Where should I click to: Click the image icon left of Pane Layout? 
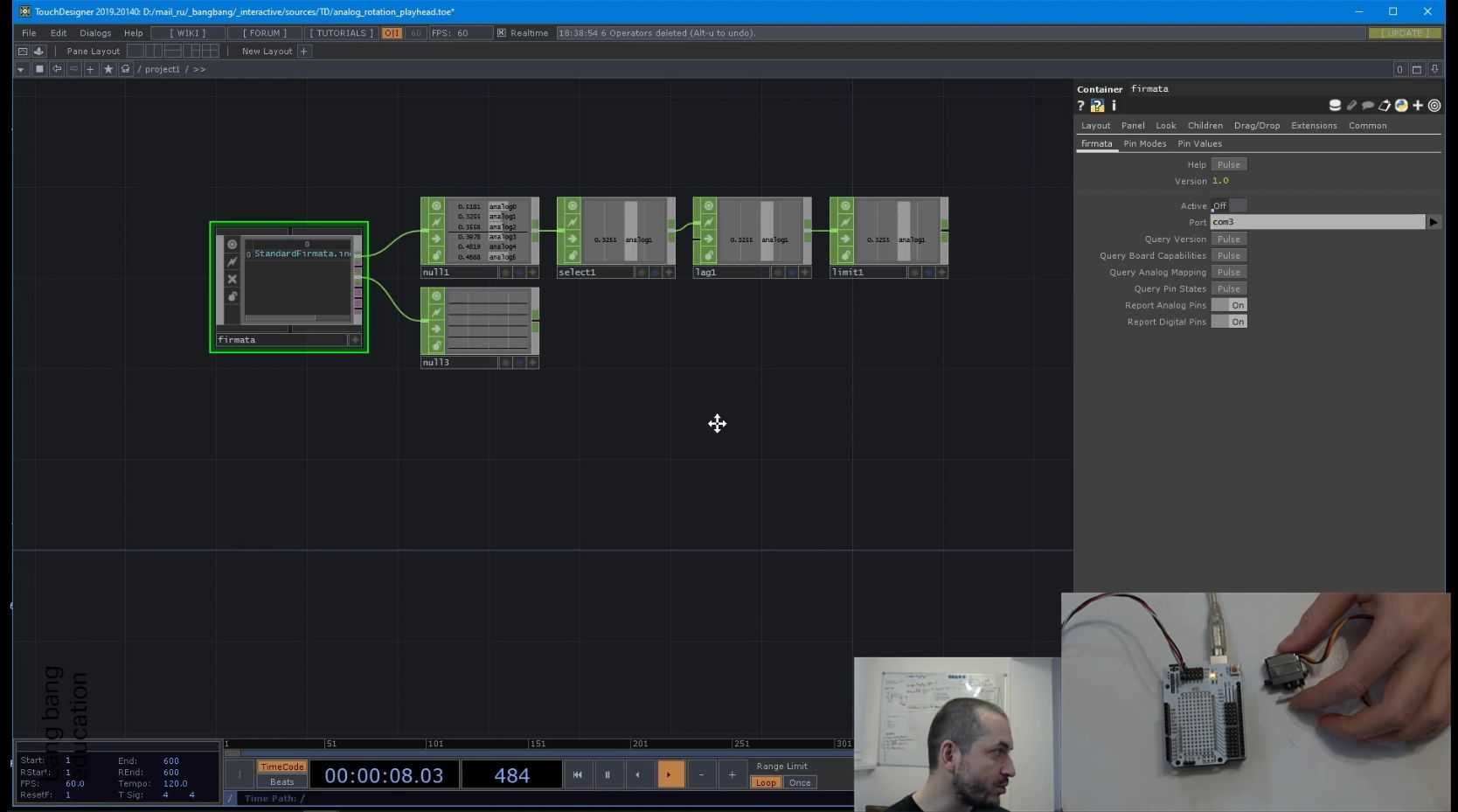23,52
